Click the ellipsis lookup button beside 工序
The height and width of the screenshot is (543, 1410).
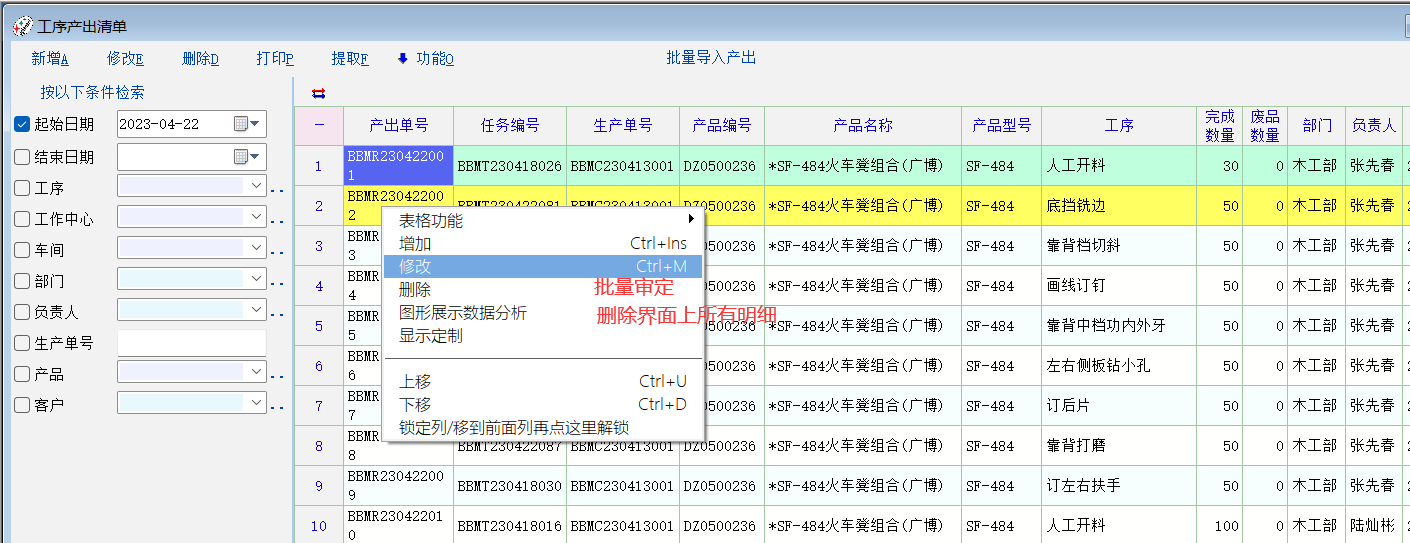[x=277, y=189]
